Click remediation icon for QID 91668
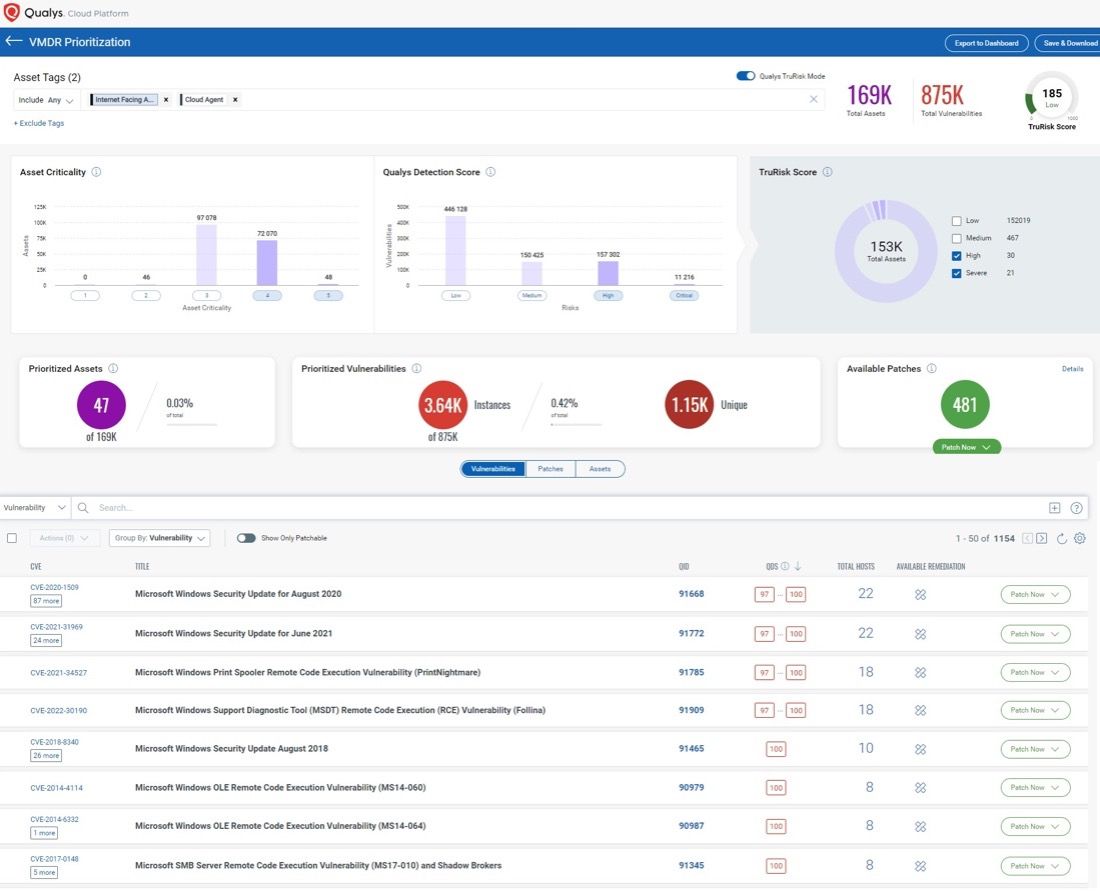Screen dimensions: 1100x892 click(920, 595)
